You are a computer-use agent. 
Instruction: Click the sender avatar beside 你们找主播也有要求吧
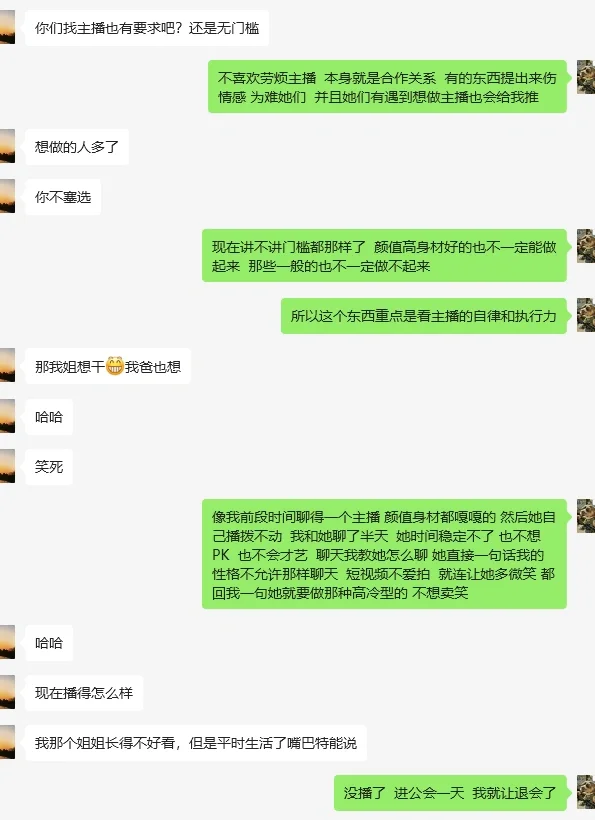[7, 27]
